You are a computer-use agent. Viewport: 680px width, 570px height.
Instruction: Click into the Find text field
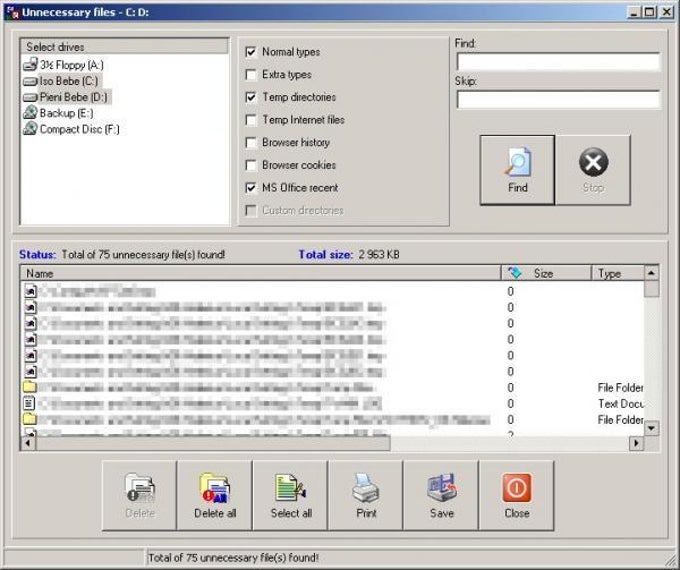pos(558,62)
